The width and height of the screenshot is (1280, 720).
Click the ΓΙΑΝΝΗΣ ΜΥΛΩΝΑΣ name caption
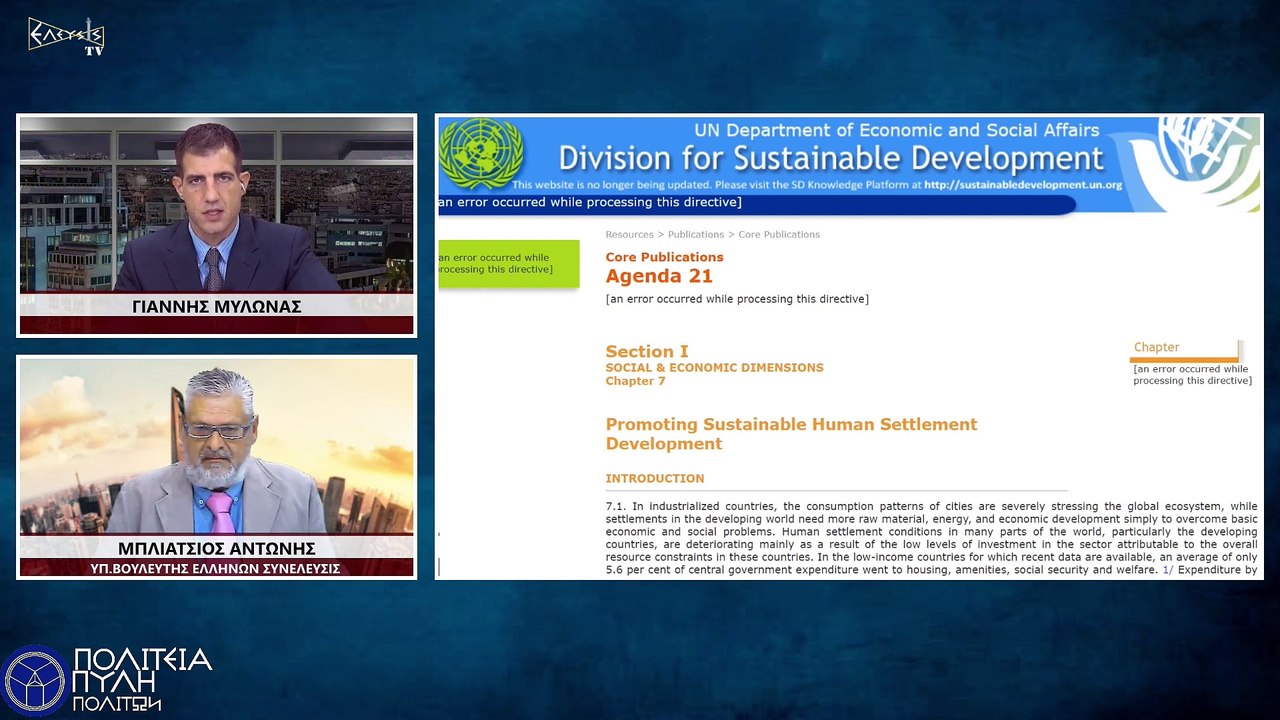216,306
